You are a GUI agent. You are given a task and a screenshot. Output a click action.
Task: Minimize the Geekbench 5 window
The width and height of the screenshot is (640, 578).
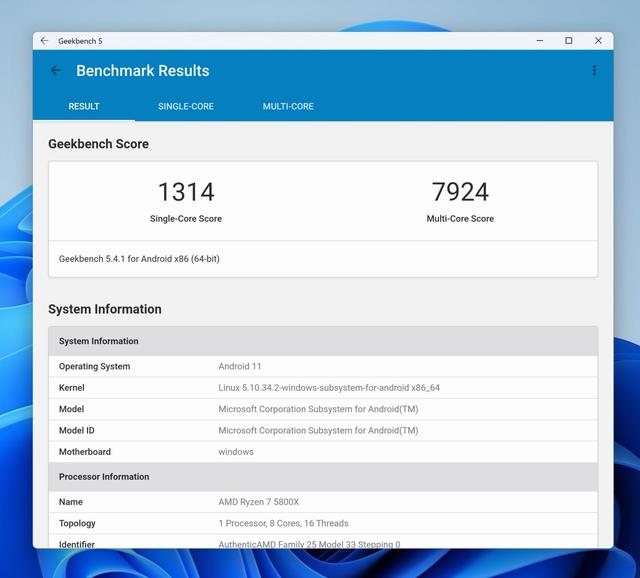(x=538, y=41)
